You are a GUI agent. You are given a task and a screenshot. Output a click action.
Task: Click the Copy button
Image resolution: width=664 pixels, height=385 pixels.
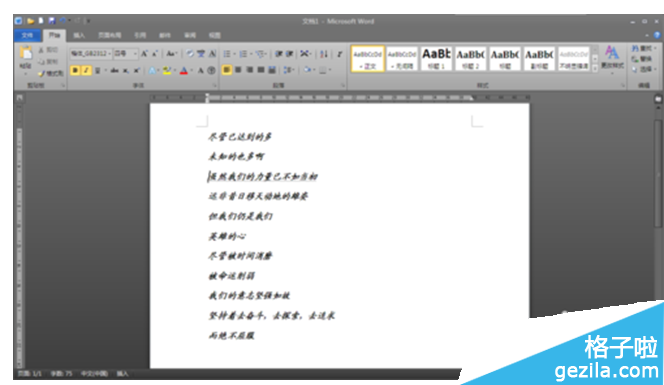coord(48,62)
